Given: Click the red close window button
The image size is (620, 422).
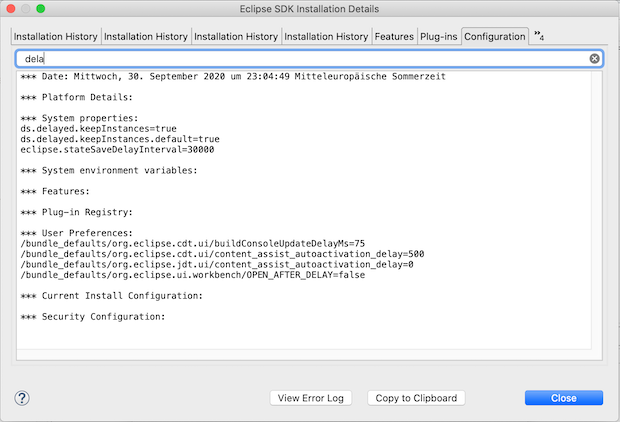Looking at the screenshot, I should [x=11, y=9].
